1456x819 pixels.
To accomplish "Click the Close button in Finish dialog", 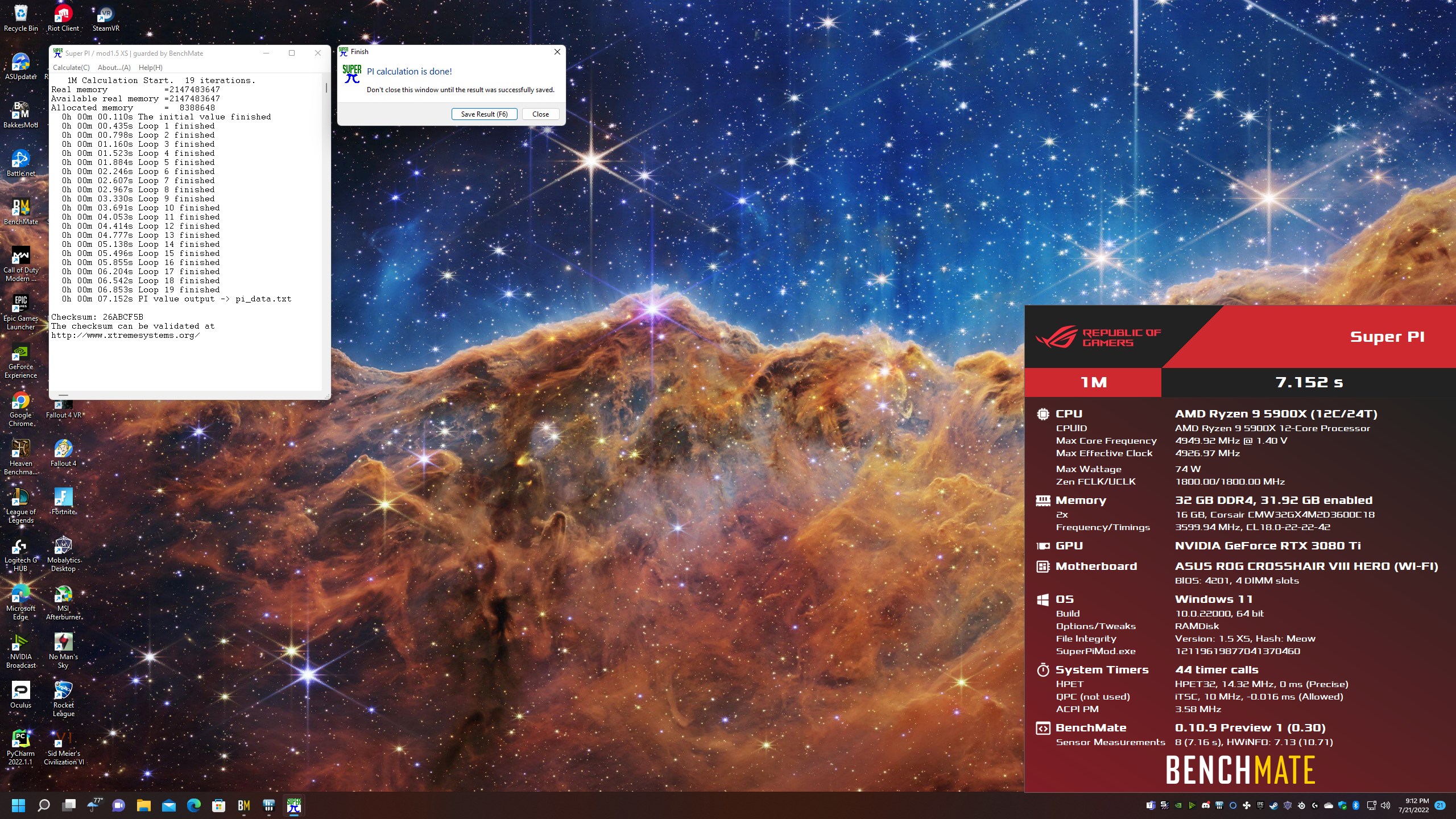I will click(x=540, y=114).
